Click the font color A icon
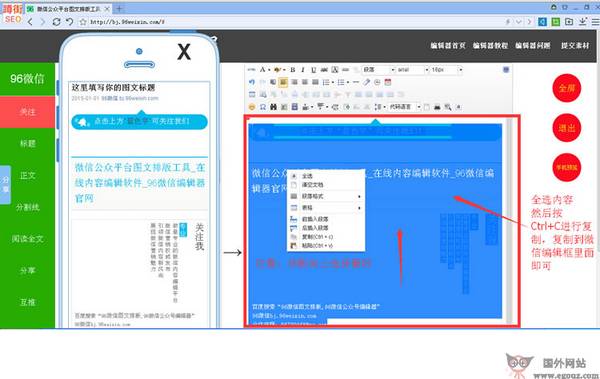 coord(262,70)
